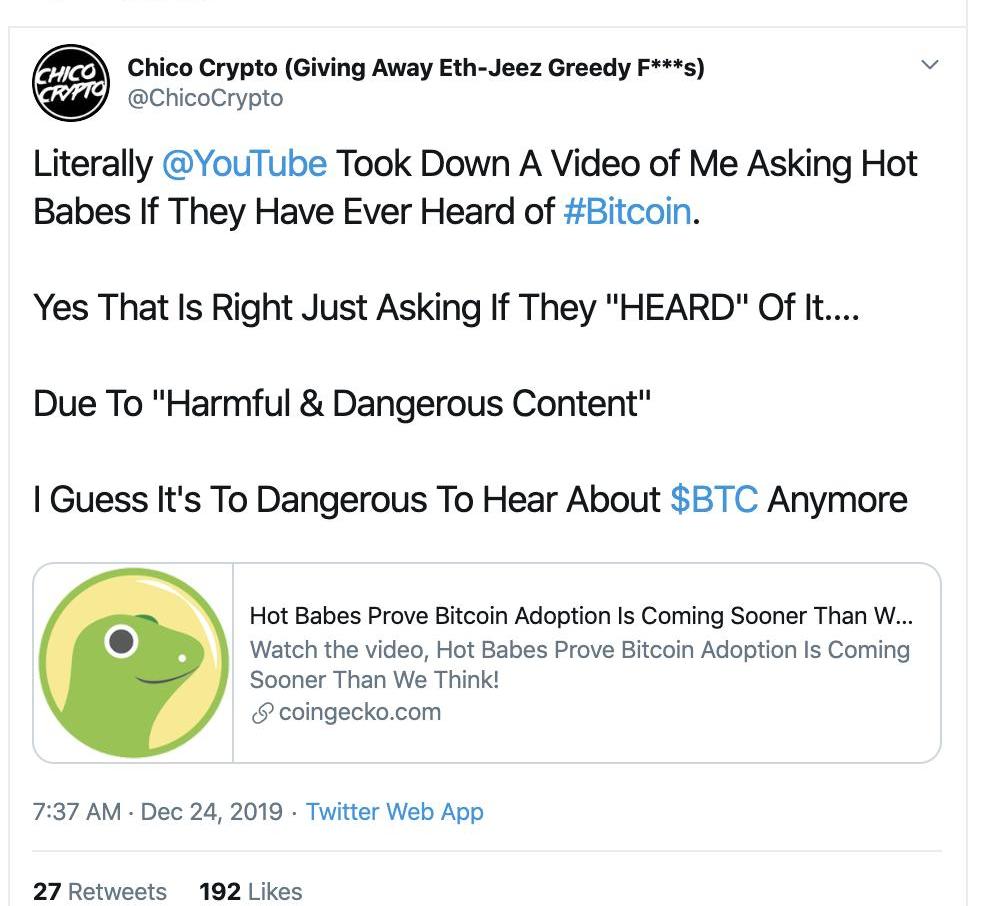Screen dimensions: 988x906
Task: Click the Chico Crypto profile avatar
Action: tap(71, 84)
